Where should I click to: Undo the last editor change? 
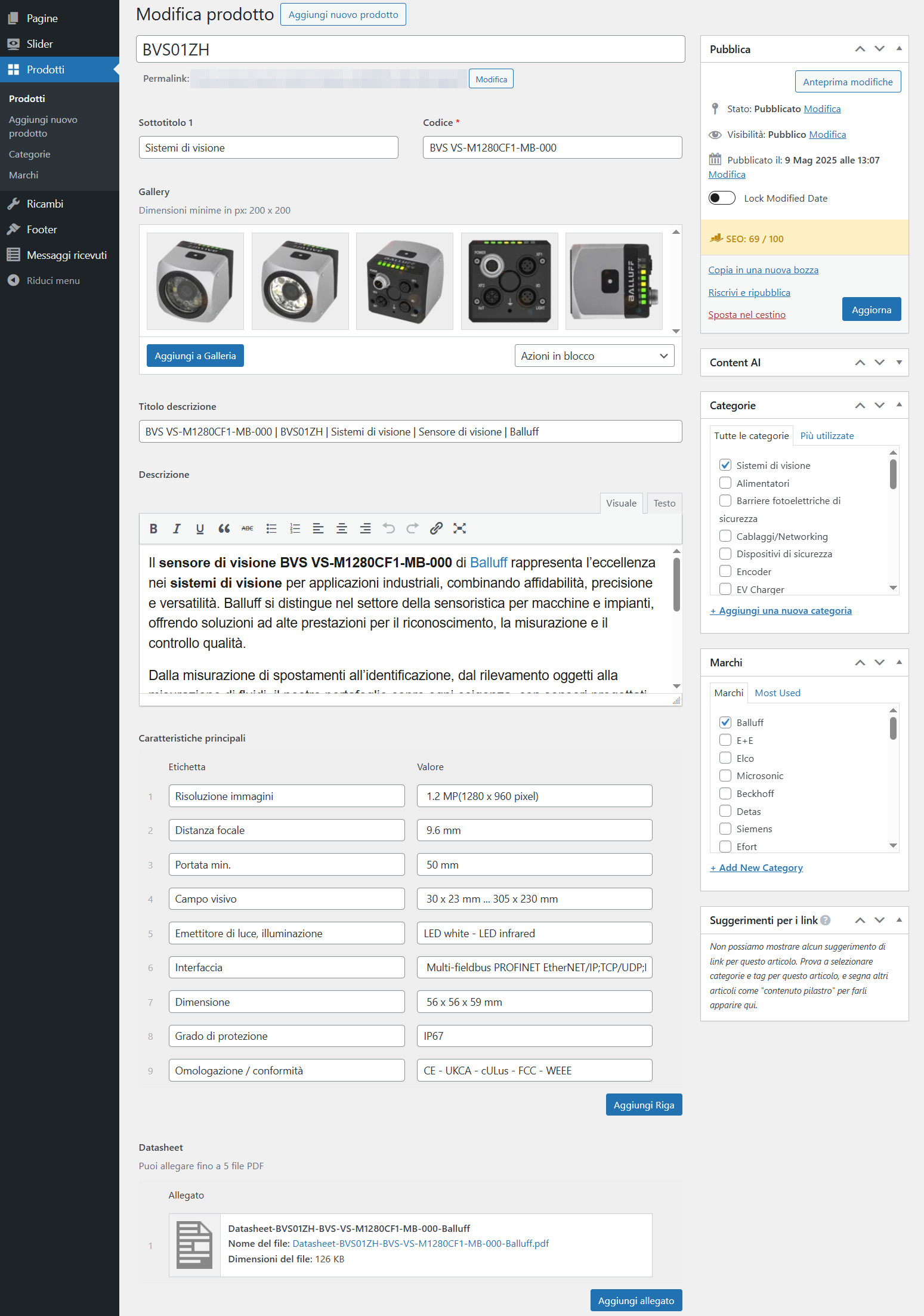[389, 529]
